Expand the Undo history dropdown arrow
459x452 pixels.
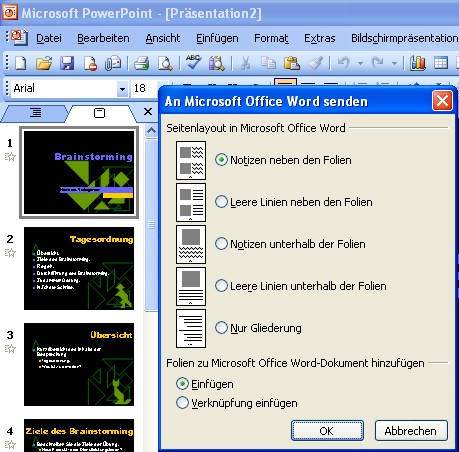click(x=360, y=63)
